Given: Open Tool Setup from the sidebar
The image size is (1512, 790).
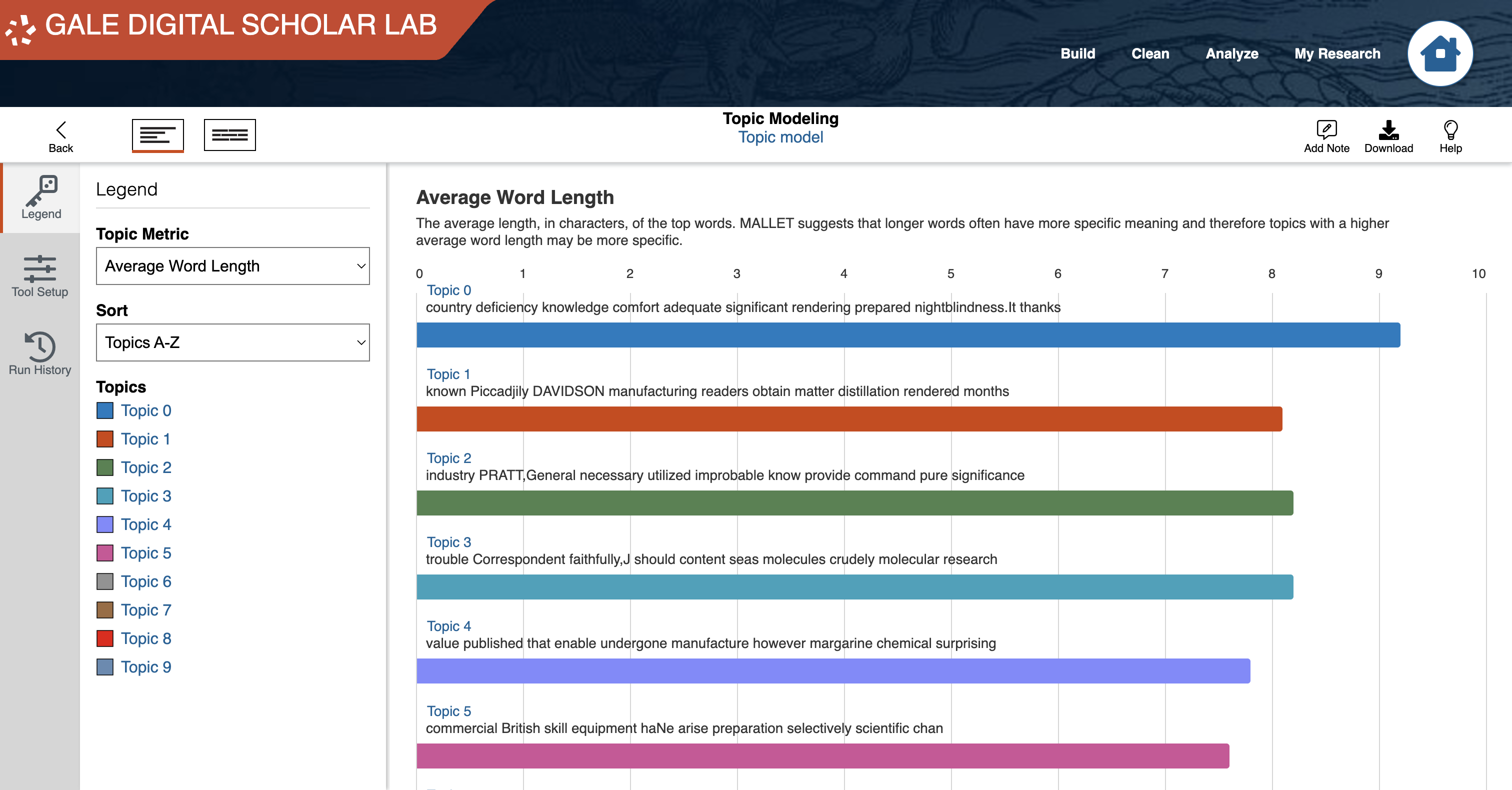Looking at the screenshot, I should tap(40, 276).
